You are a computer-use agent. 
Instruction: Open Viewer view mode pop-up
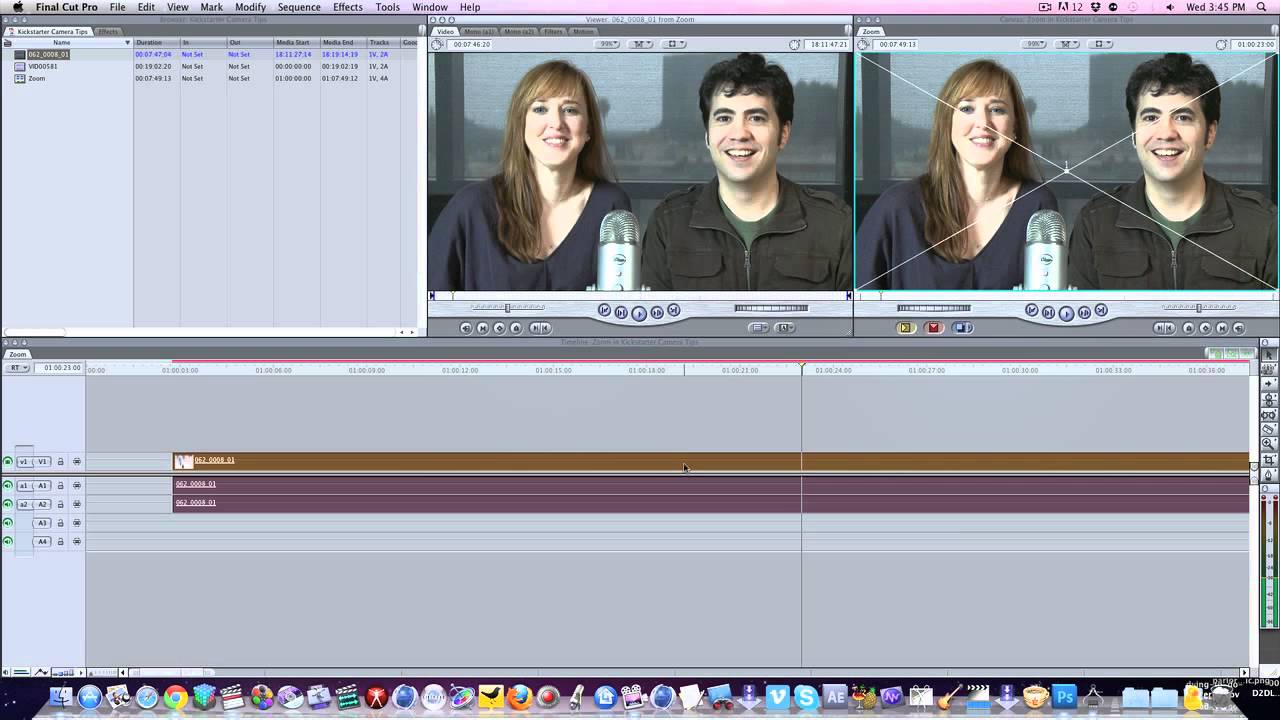click(673, 44)
